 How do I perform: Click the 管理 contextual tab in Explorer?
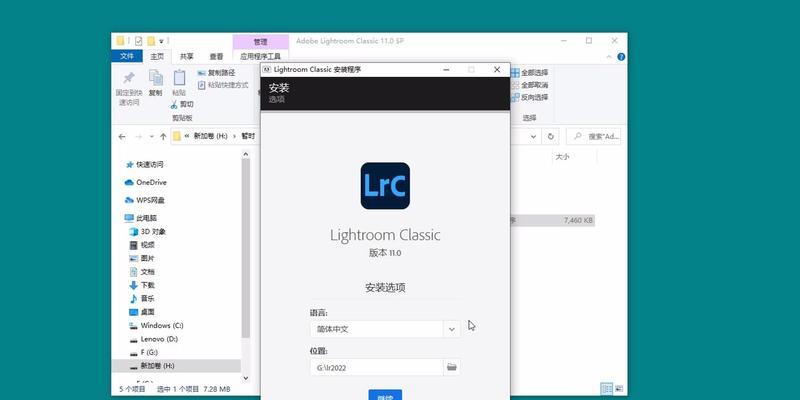[x=260, y=41]
